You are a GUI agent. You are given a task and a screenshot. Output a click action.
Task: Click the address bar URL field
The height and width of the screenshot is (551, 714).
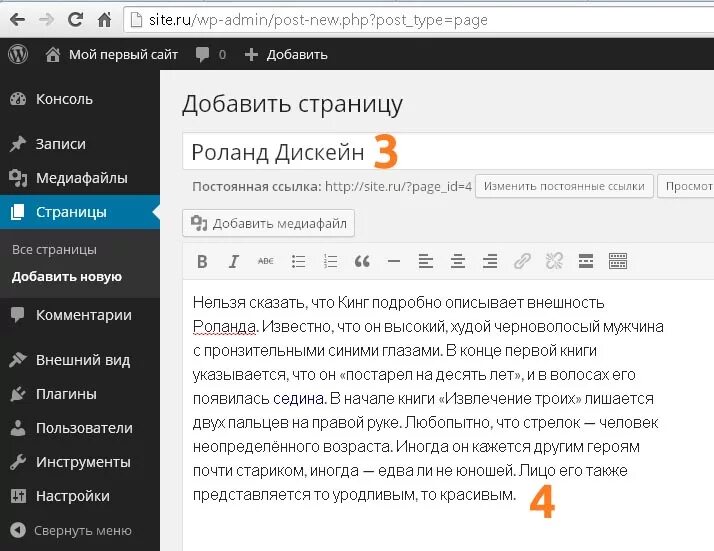(x=419, y=20)
